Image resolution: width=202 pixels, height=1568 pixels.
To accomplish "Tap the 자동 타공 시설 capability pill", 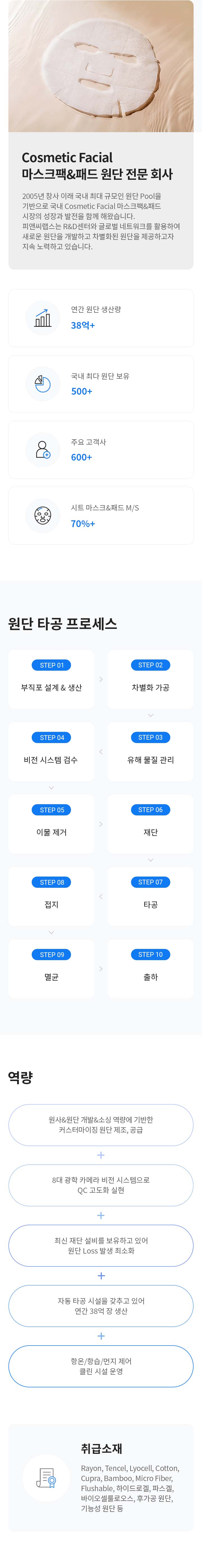I will pyautogui.click(x=101, y=1305).
